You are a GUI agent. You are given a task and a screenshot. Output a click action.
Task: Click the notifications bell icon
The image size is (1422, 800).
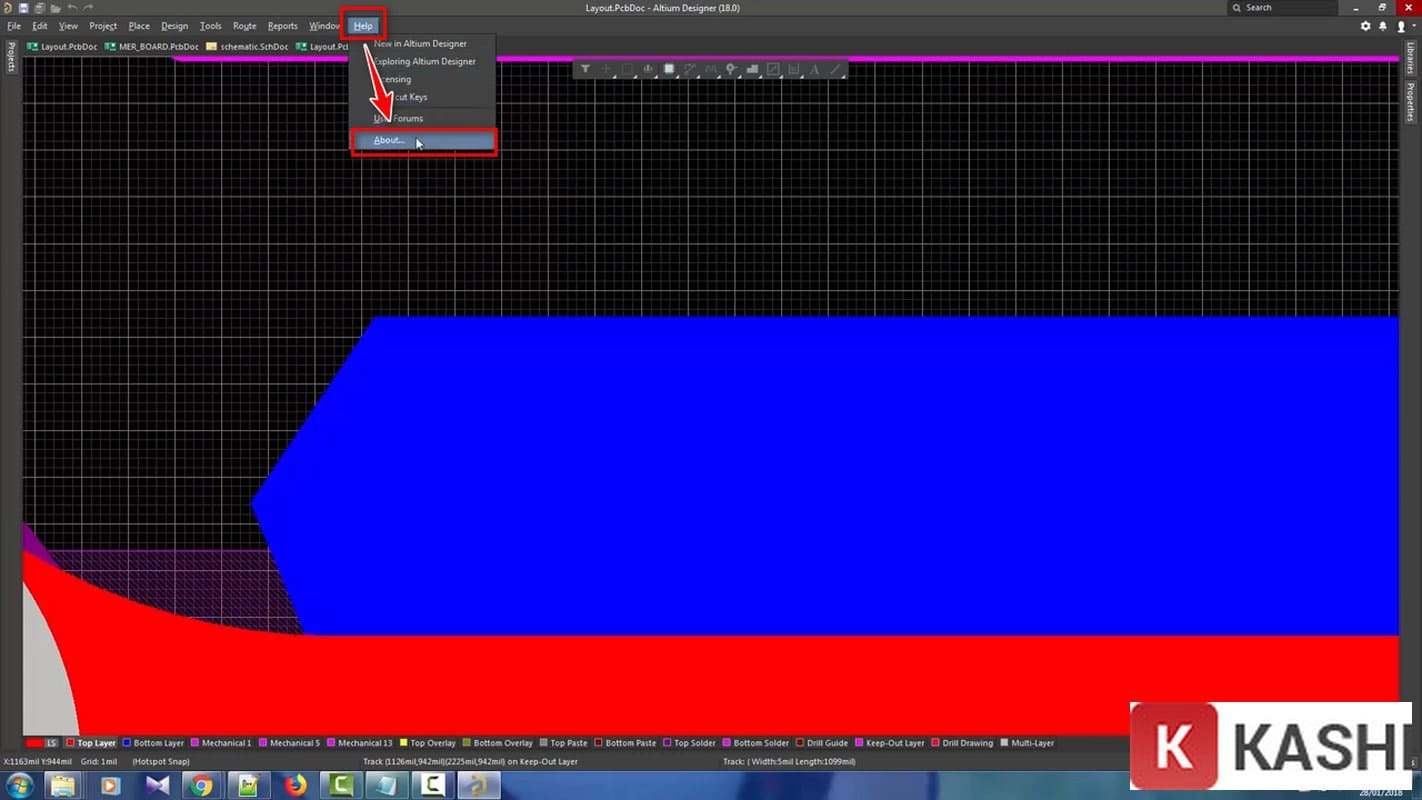[x=1383, y=26]
